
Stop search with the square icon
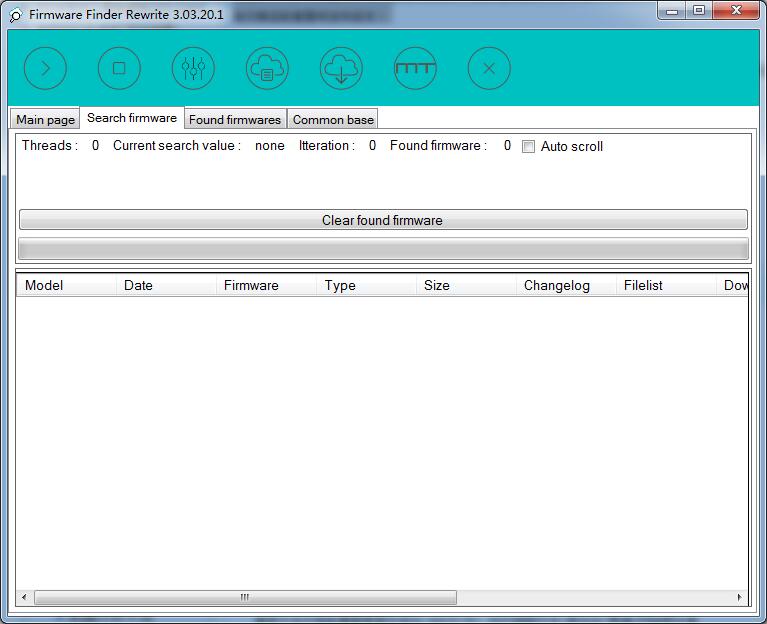tap(119, 68)
